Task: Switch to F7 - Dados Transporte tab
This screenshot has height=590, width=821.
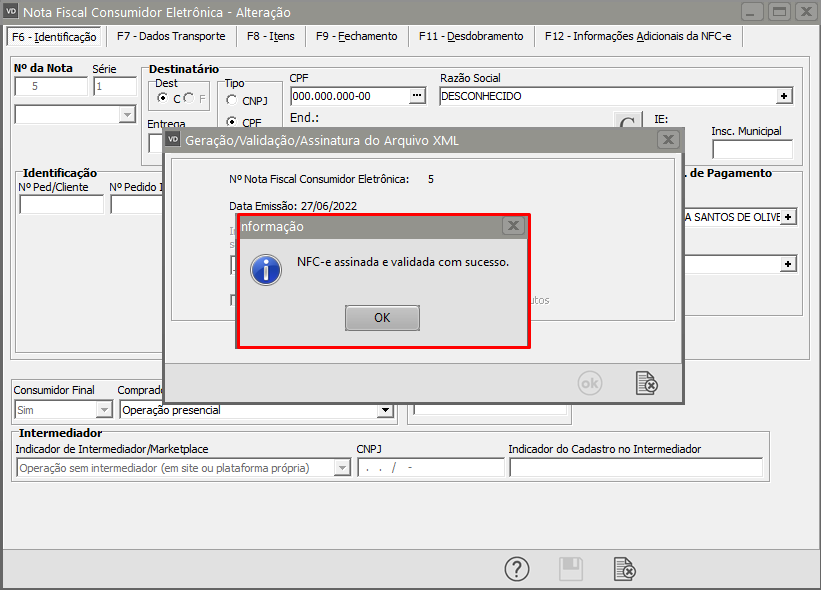Action: click(171, 36)
